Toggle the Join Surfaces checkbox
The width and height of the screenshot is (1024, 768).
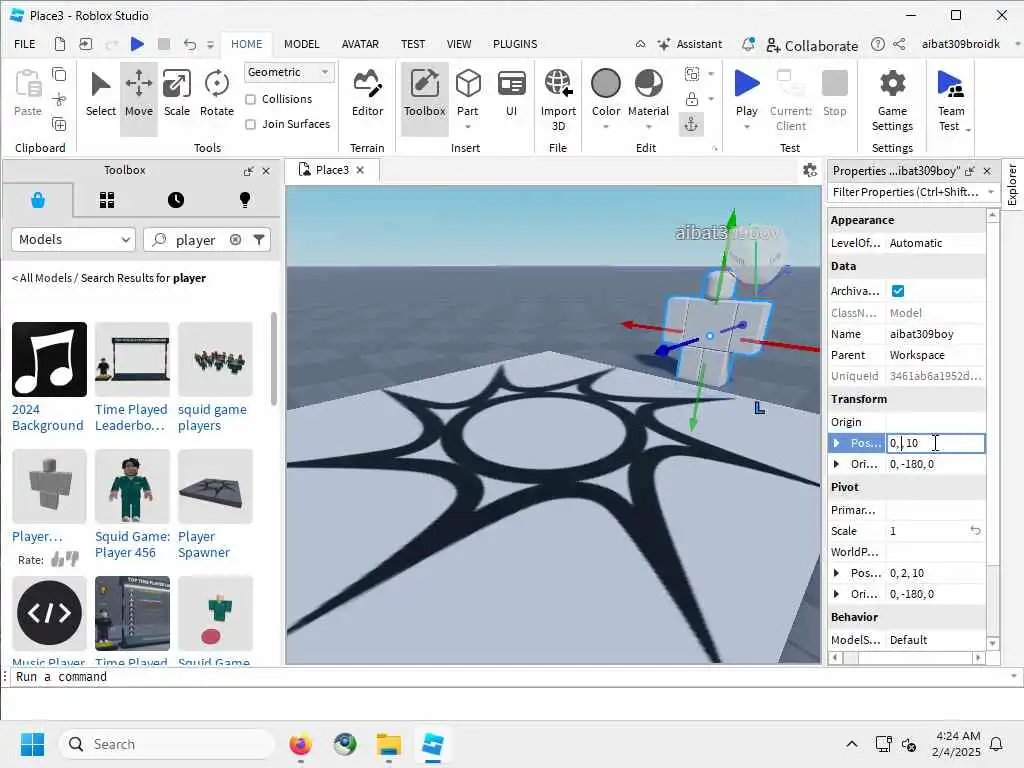(250, 124)
